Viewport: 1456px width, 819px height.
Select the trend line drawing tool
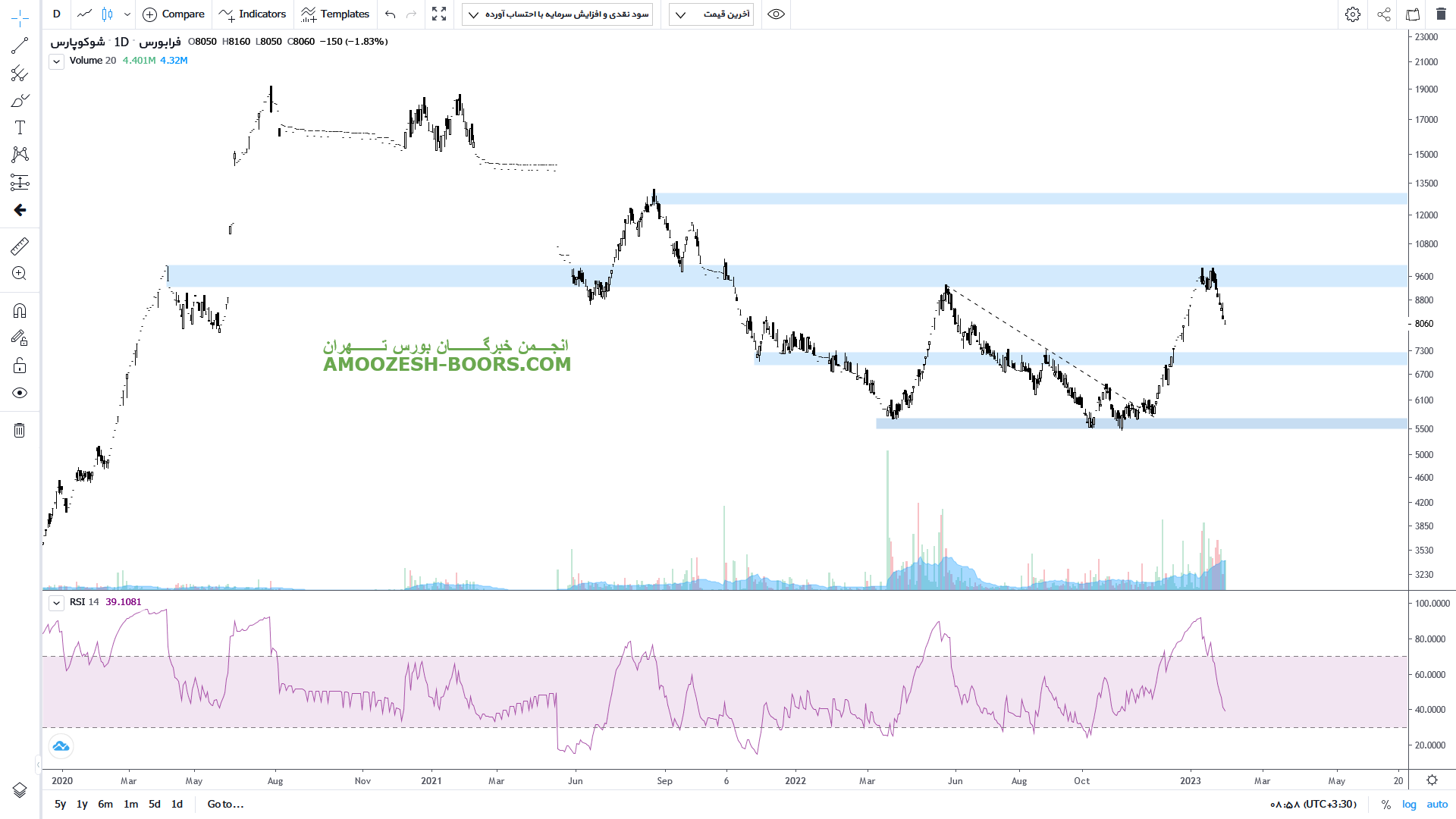(x=20, y=45)
